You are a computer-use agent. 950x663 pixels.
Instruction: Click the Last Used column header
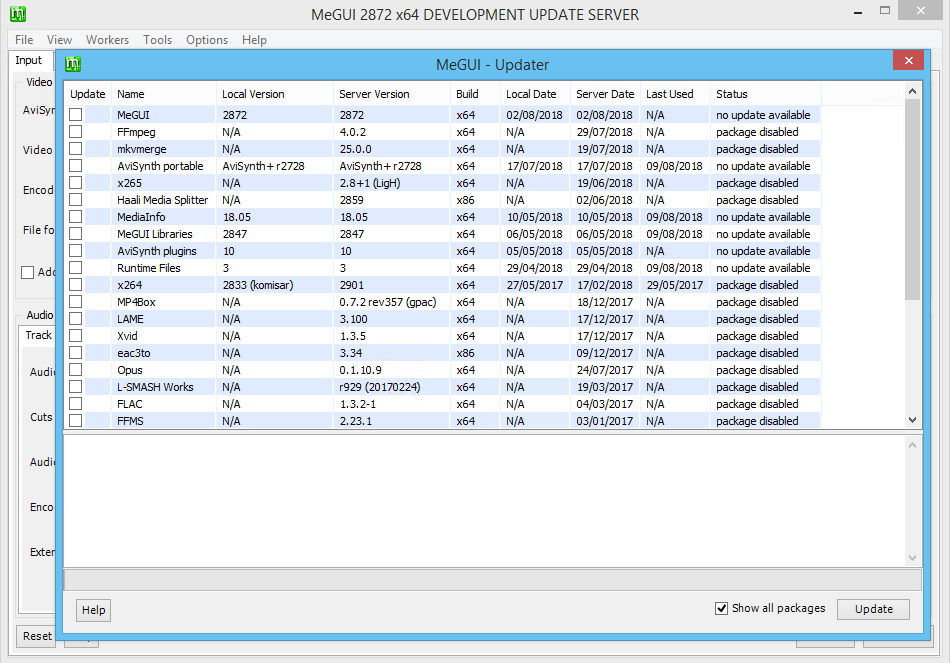point(675,94)
